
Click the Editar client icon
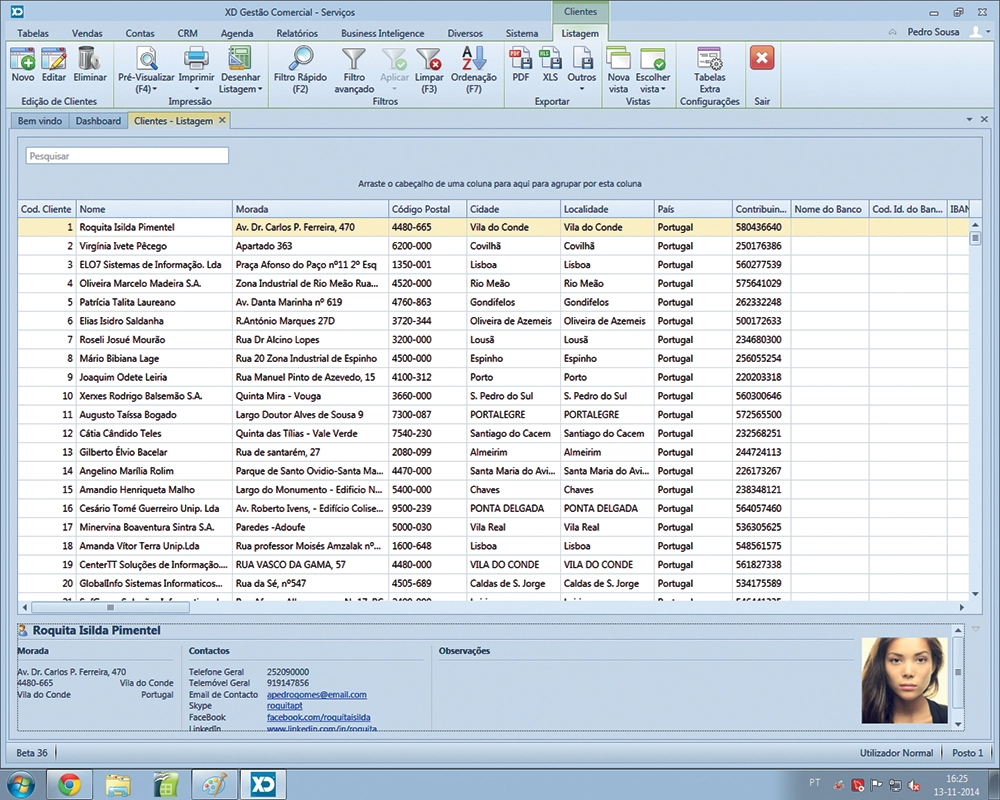pyautogui.click(x=53, y=59)
